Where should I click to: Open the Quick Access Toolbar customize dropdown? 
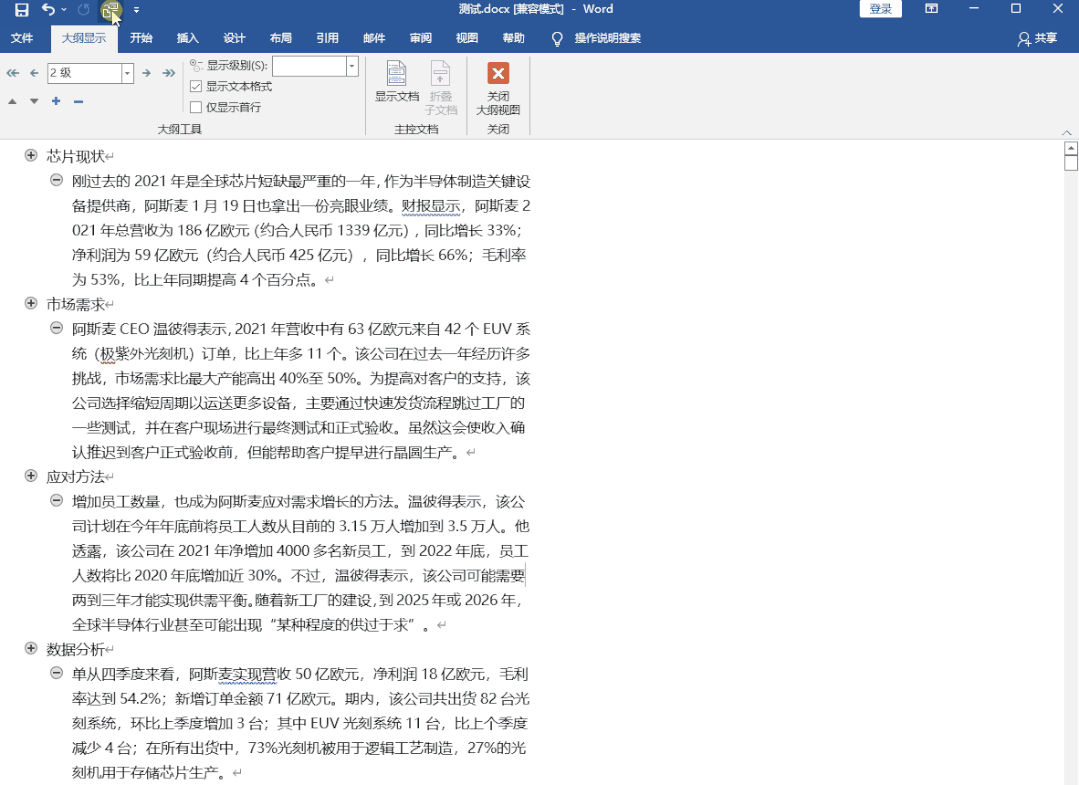137,10
